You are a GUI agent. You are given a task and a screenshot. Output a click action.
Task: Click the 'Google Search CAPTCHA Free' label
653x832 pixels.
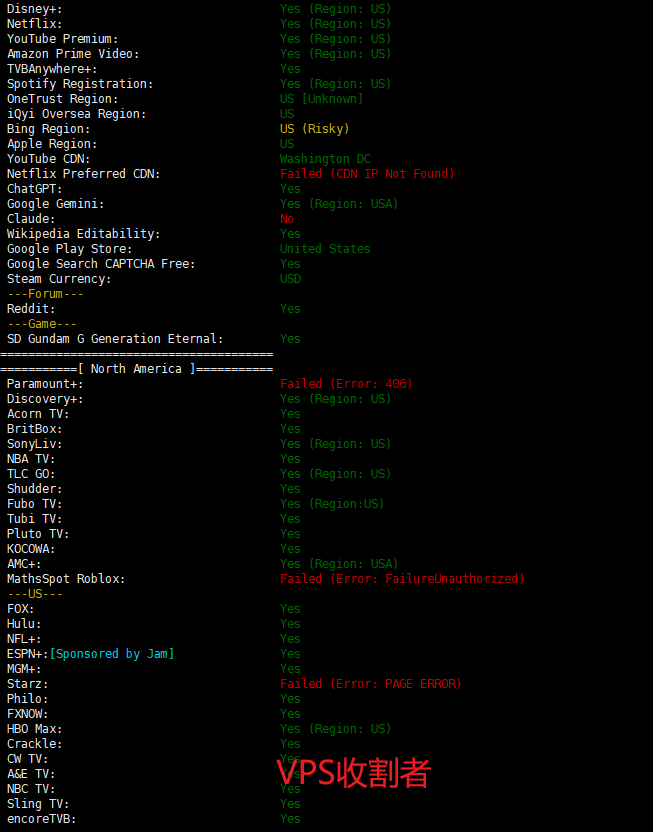click(x=101, y=264)
